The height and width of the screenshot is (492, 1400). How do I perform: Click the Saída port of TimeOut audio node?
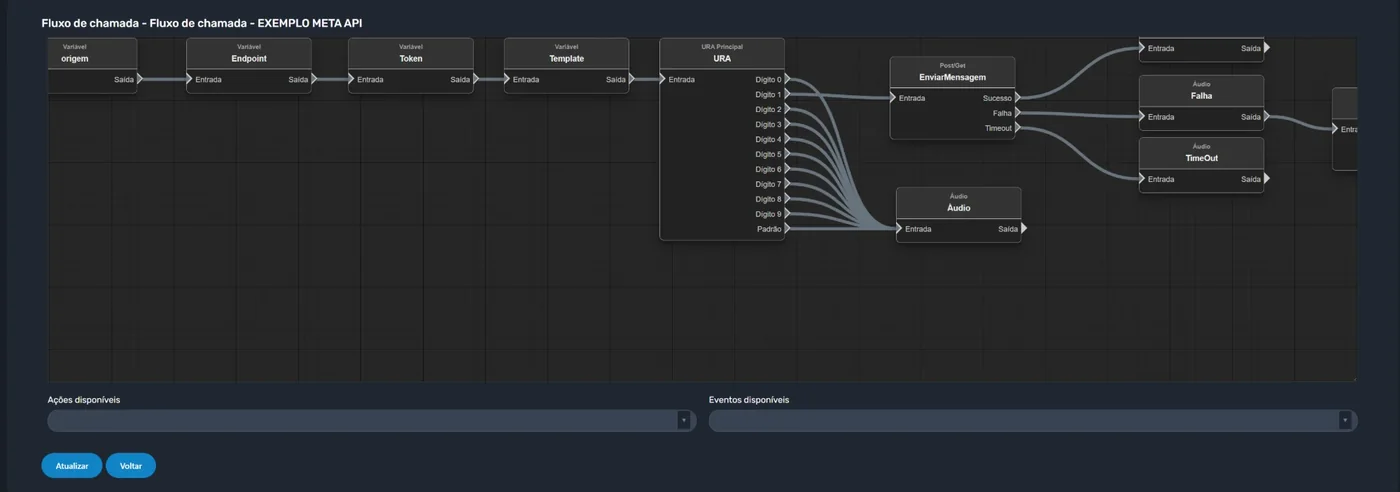(1268, 179)
